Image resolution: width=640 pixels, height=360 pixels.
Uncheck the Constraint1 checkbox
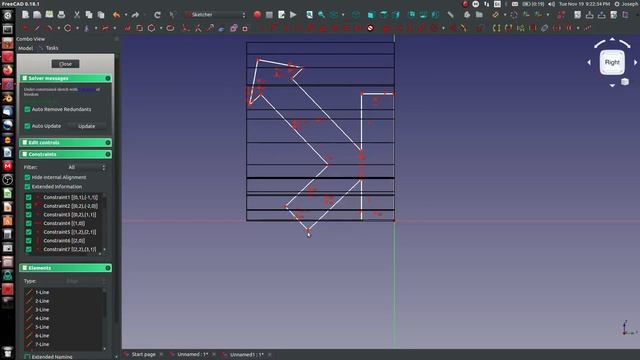29,197
